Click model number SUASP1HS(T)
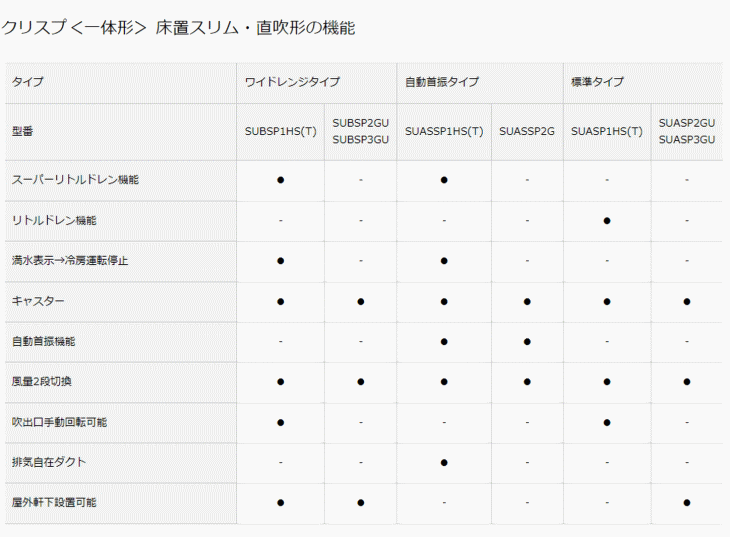The image size is (730, 537). (607, 131)
